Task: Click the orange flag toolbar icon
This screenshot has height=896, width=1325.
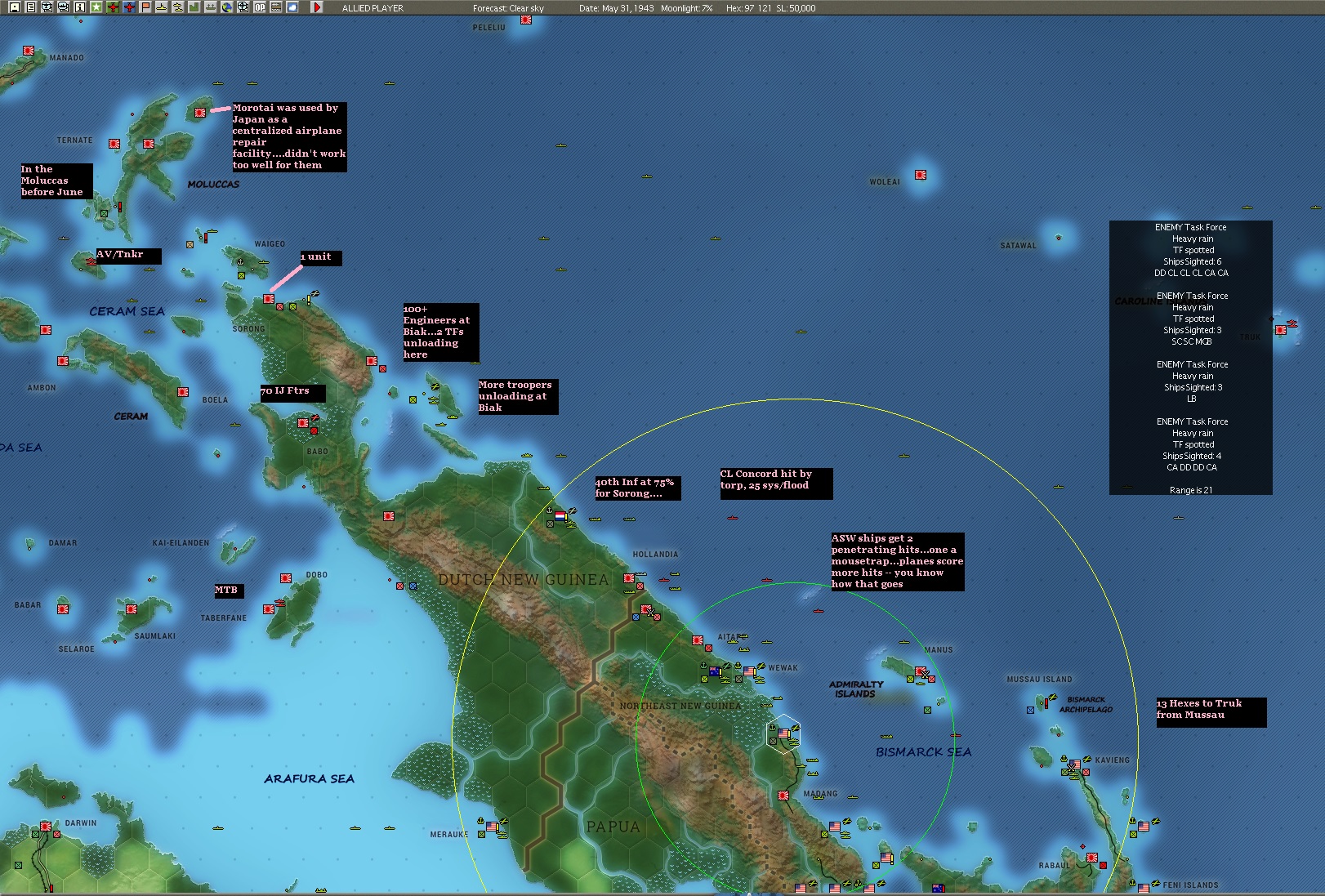Action: [x=145, y=7]
